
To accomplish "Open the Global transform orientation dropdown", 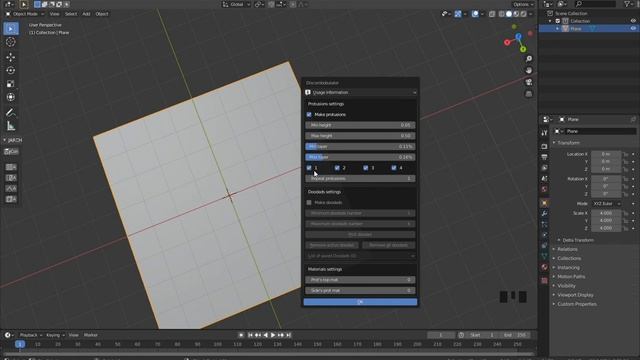I will pyautogui.click(x=236, y=4).
